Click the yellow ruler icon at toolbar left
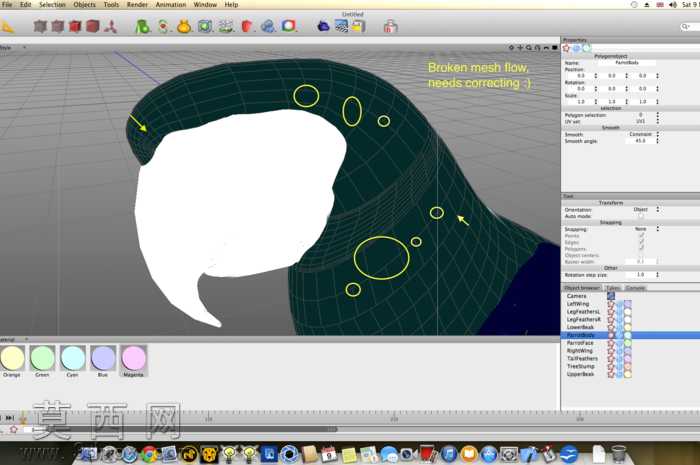The width and height of the screenshot is (700, 465). [x=8, y=27]
